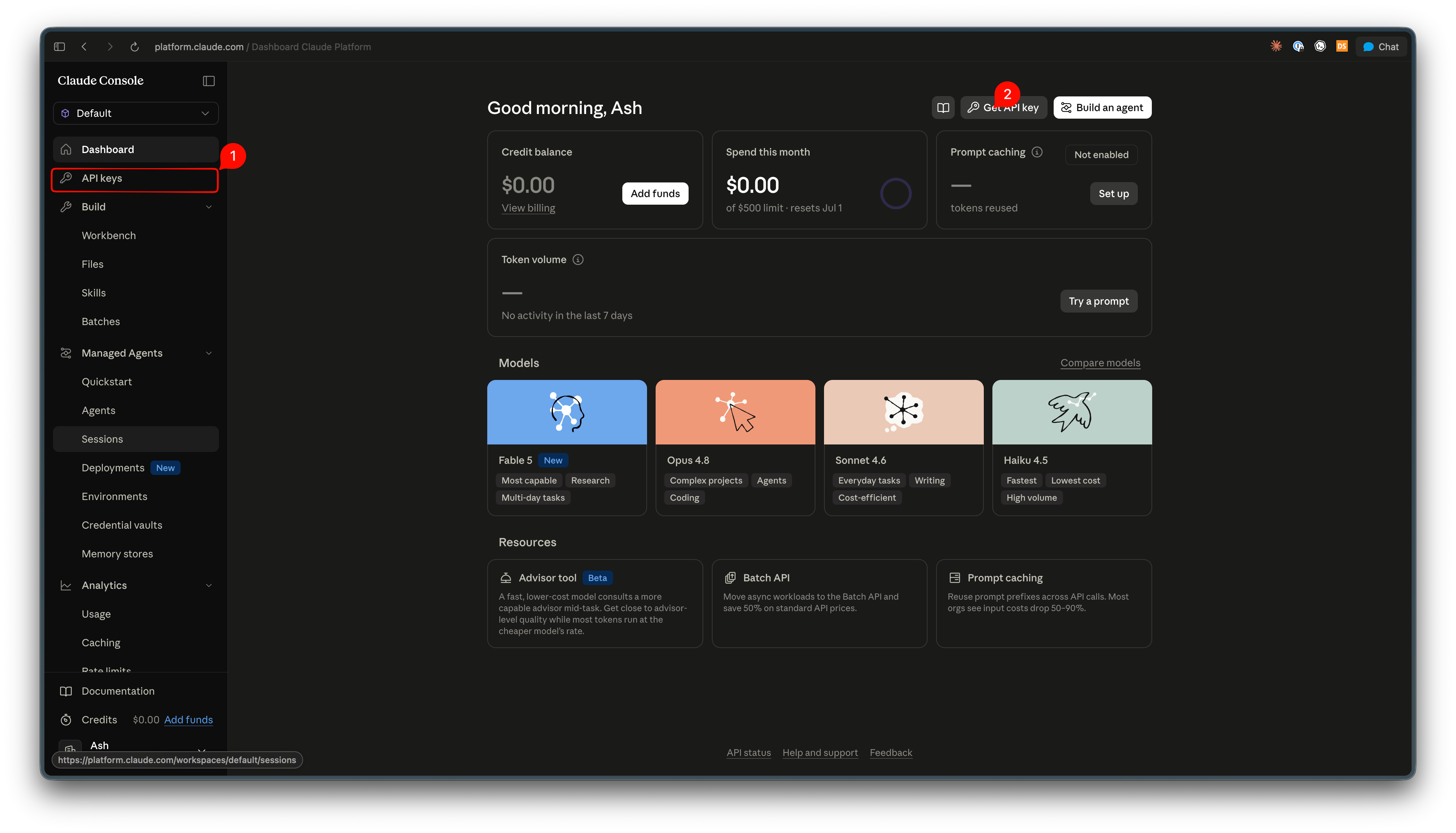The image size is (1456, 833).
Task: Open Agents in the sidebar
Action: click(99, 410)
